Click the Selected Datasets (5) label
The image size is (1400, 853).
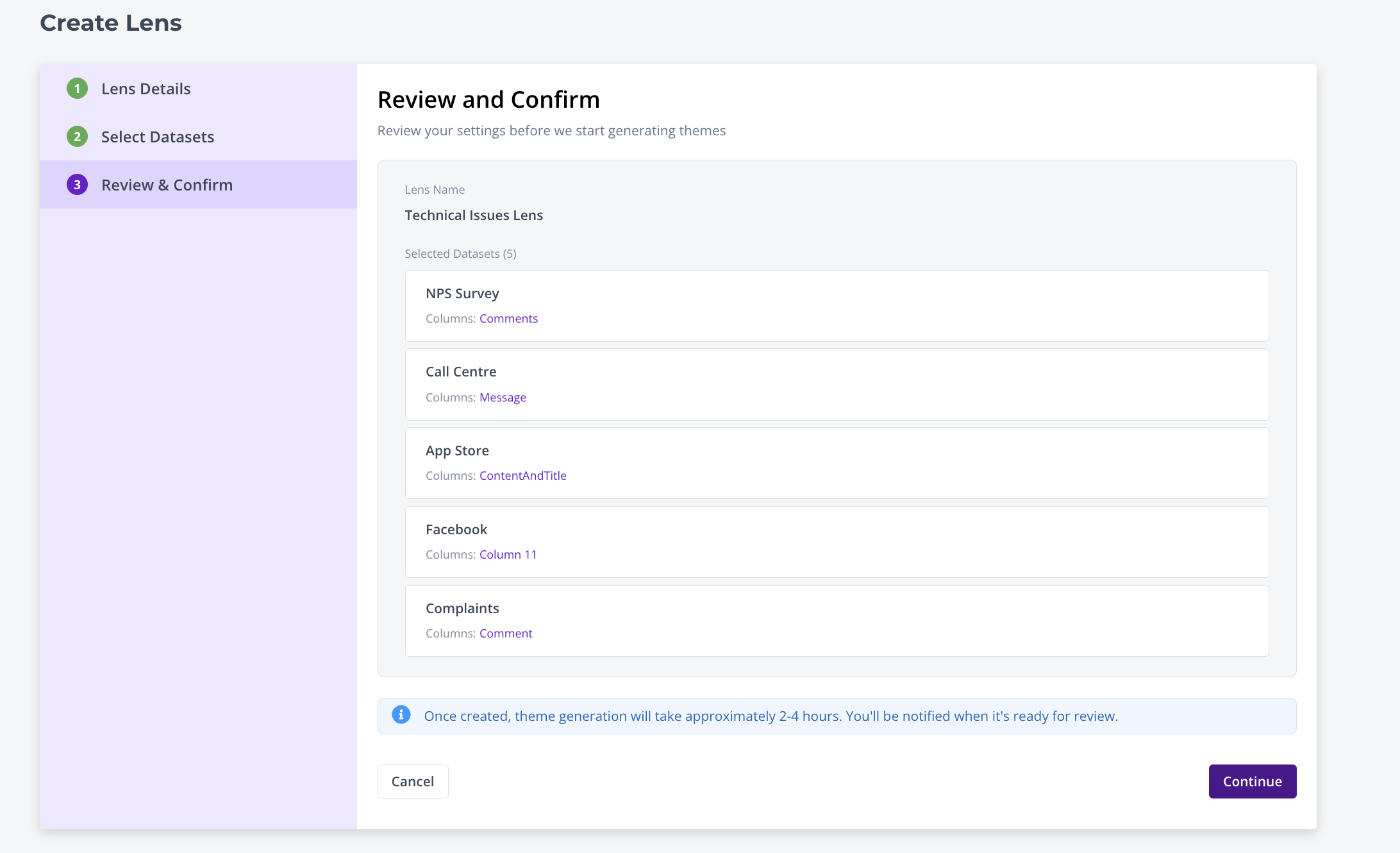tap(460, 254)
